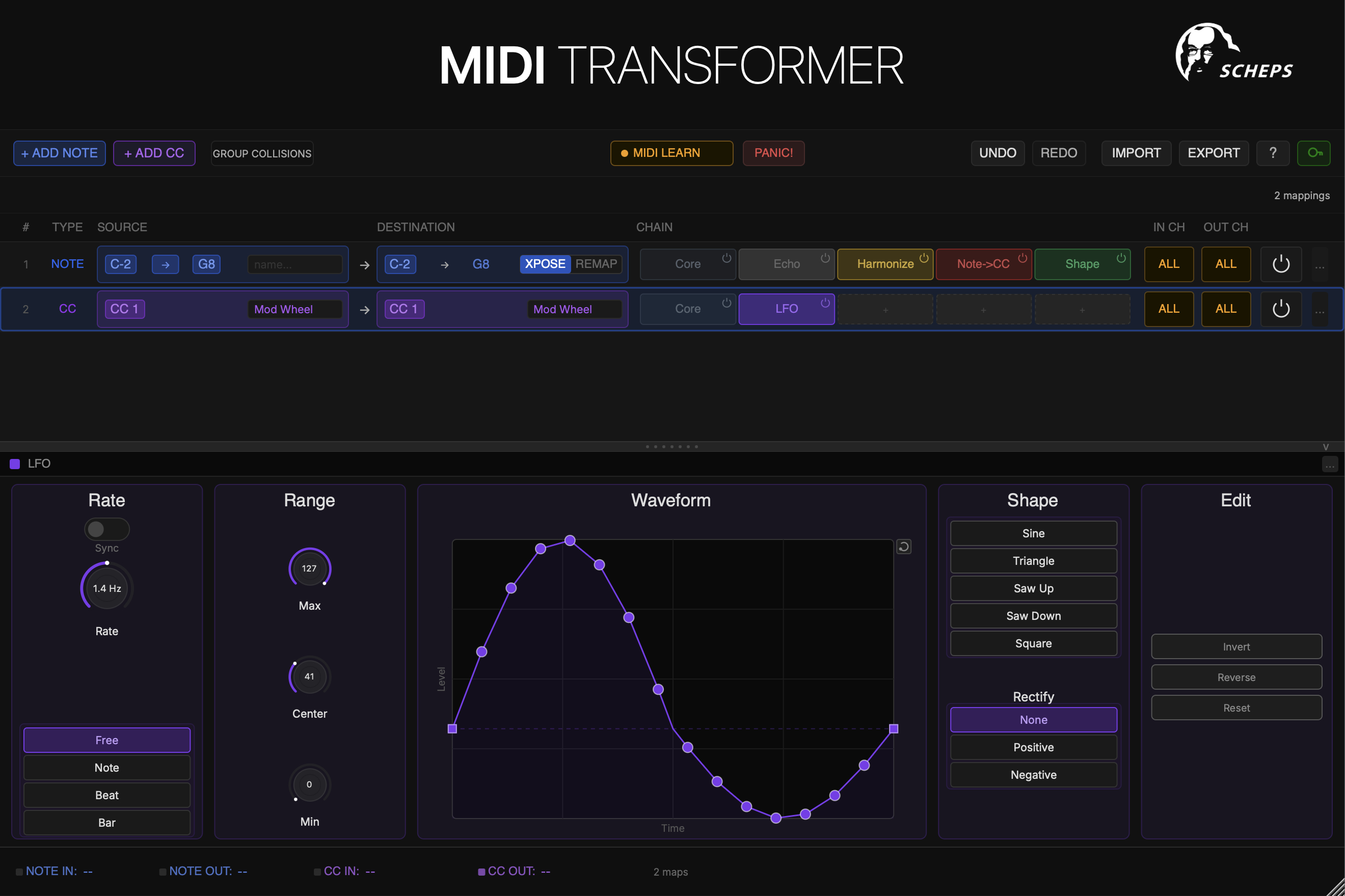Add a module in the first empty chain slot
Screen dimensions: 1345x896
coord(885,309)
